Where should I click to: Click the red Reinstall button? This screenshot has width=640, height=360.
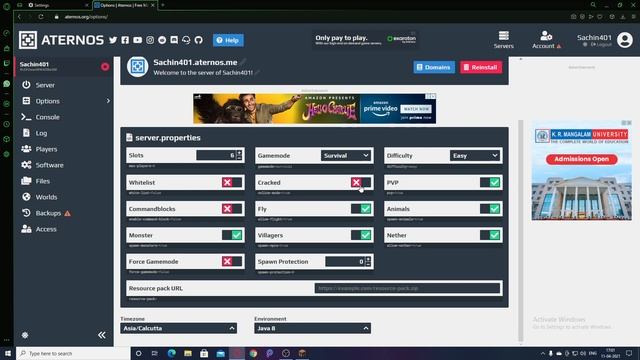pyautogui.click(x=481, y=67)
